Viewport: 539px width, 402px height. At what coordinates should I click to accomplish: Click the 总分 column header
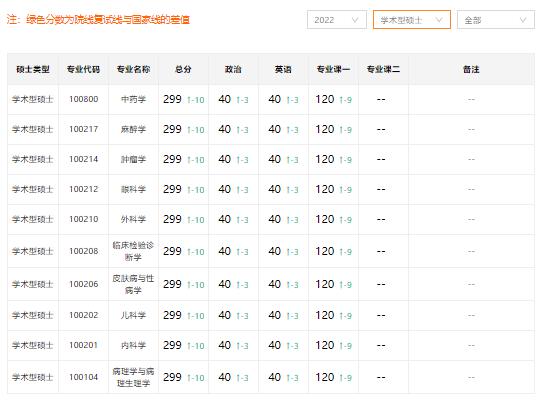183,69
